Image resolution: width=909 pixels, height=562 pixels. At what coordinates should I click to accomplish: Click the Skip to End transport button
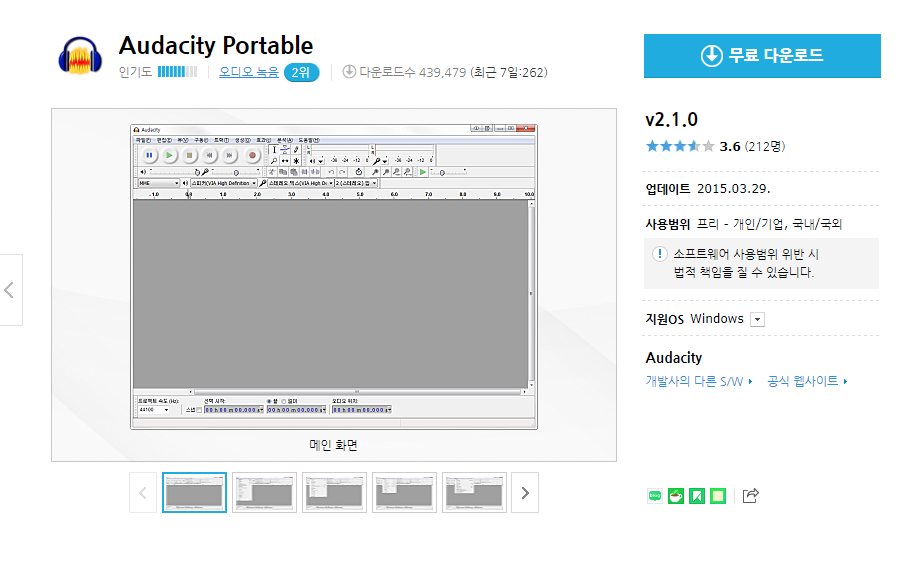229,155
